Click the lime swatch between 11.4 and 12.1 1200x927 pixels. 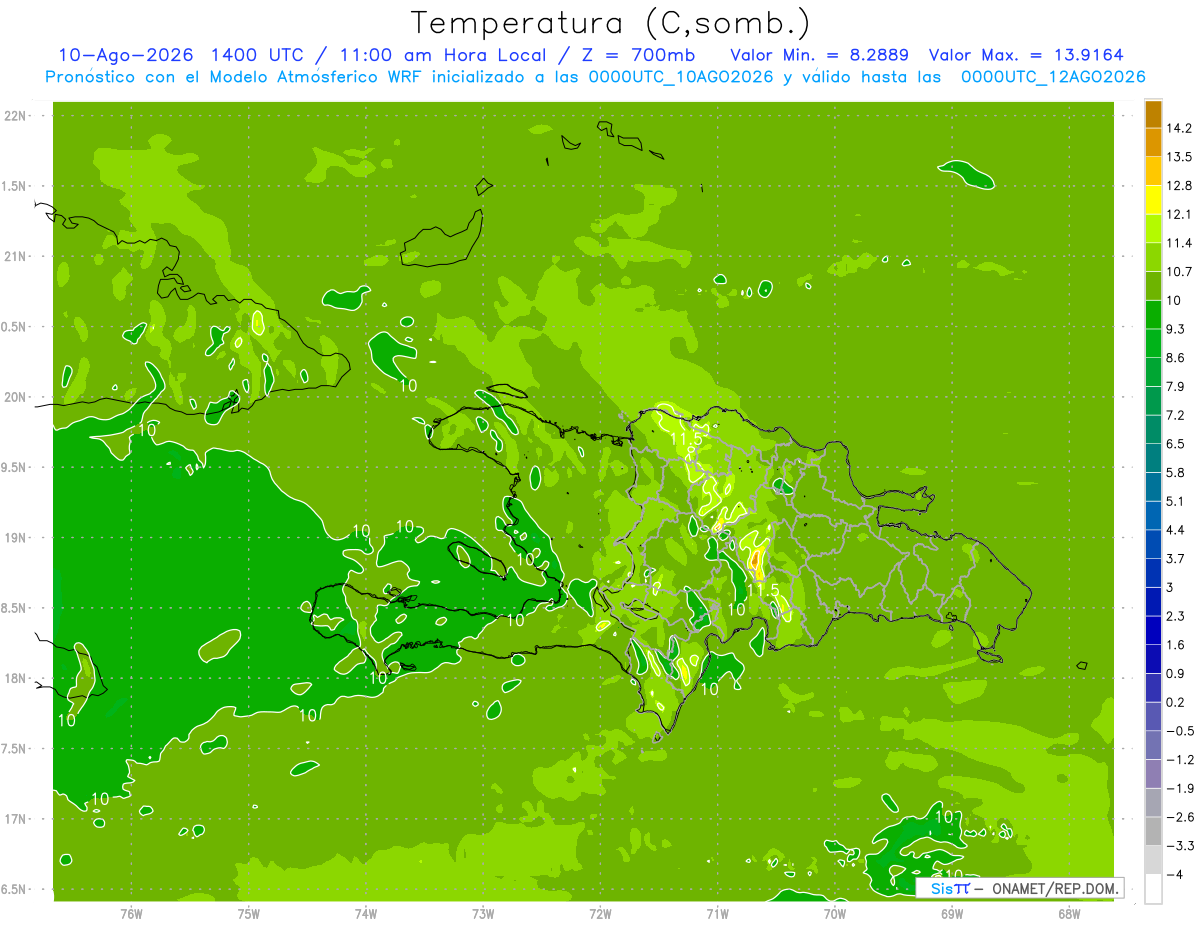pyautogui.click(x=1153, y=229)
